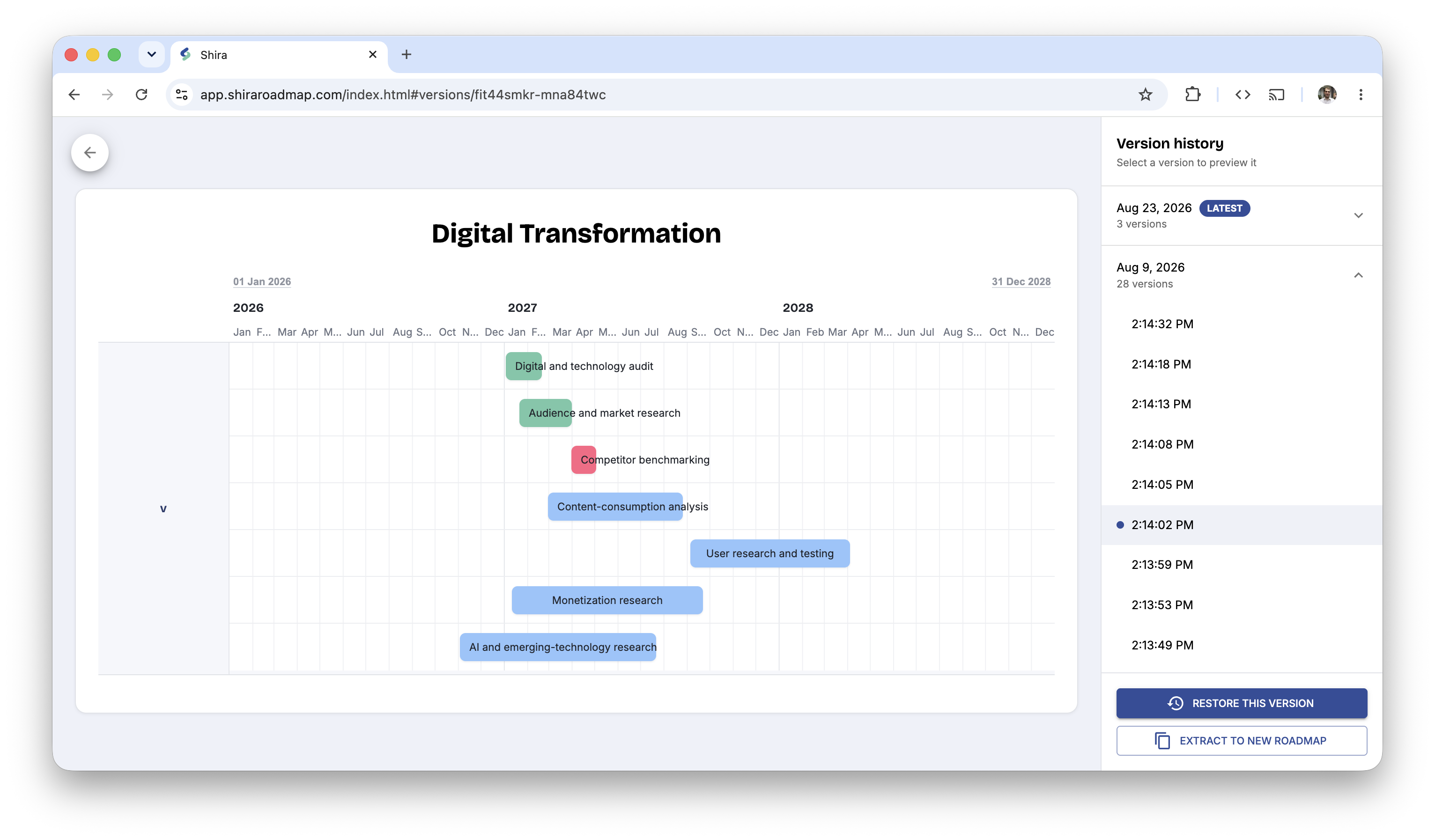Open the Chrome three-dot menu
1435x840 pixels.
[x=1361, y=95]
